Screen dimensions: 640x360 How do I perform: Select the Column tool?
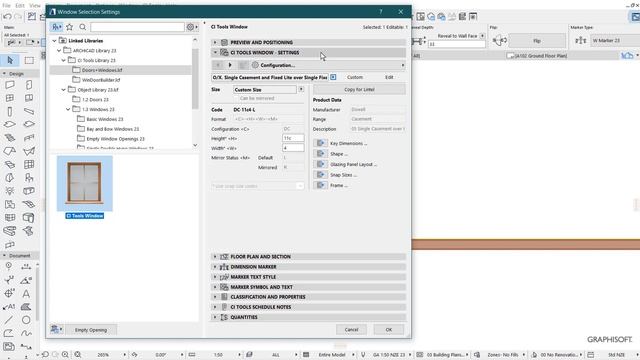coord(10,111)
